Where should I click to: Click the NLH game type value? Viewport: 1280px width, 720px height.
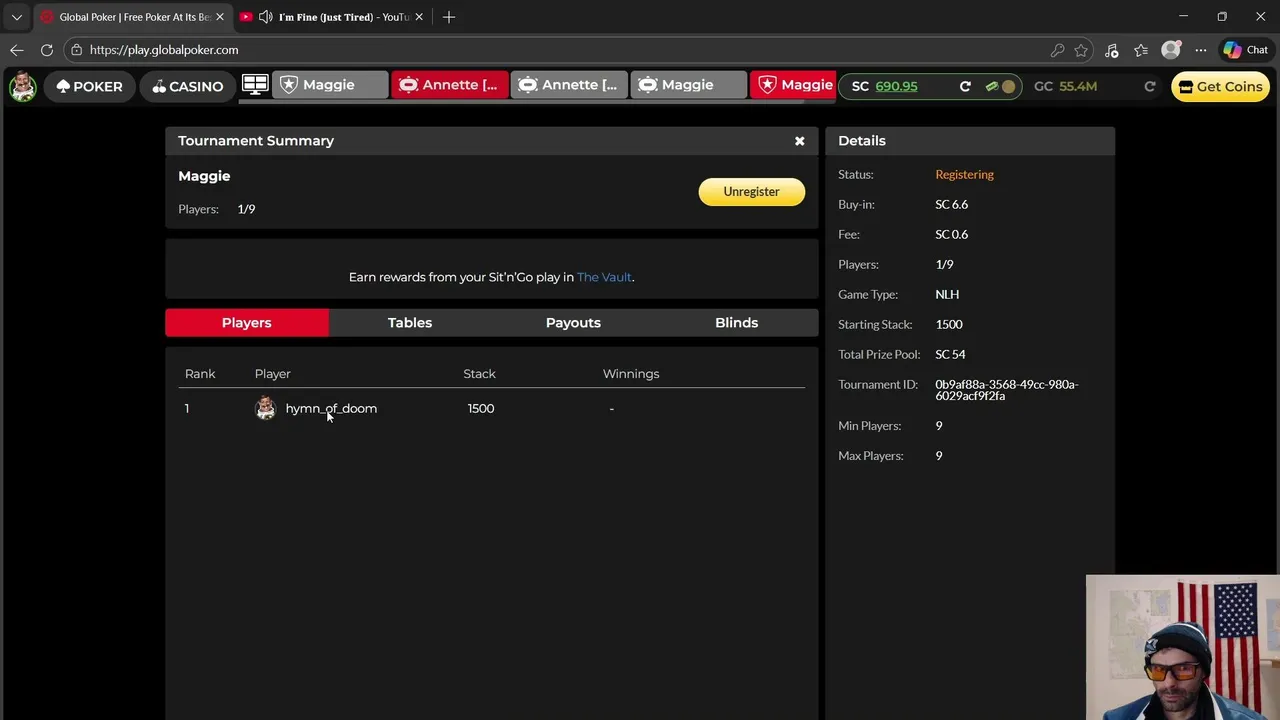point(947,294)
